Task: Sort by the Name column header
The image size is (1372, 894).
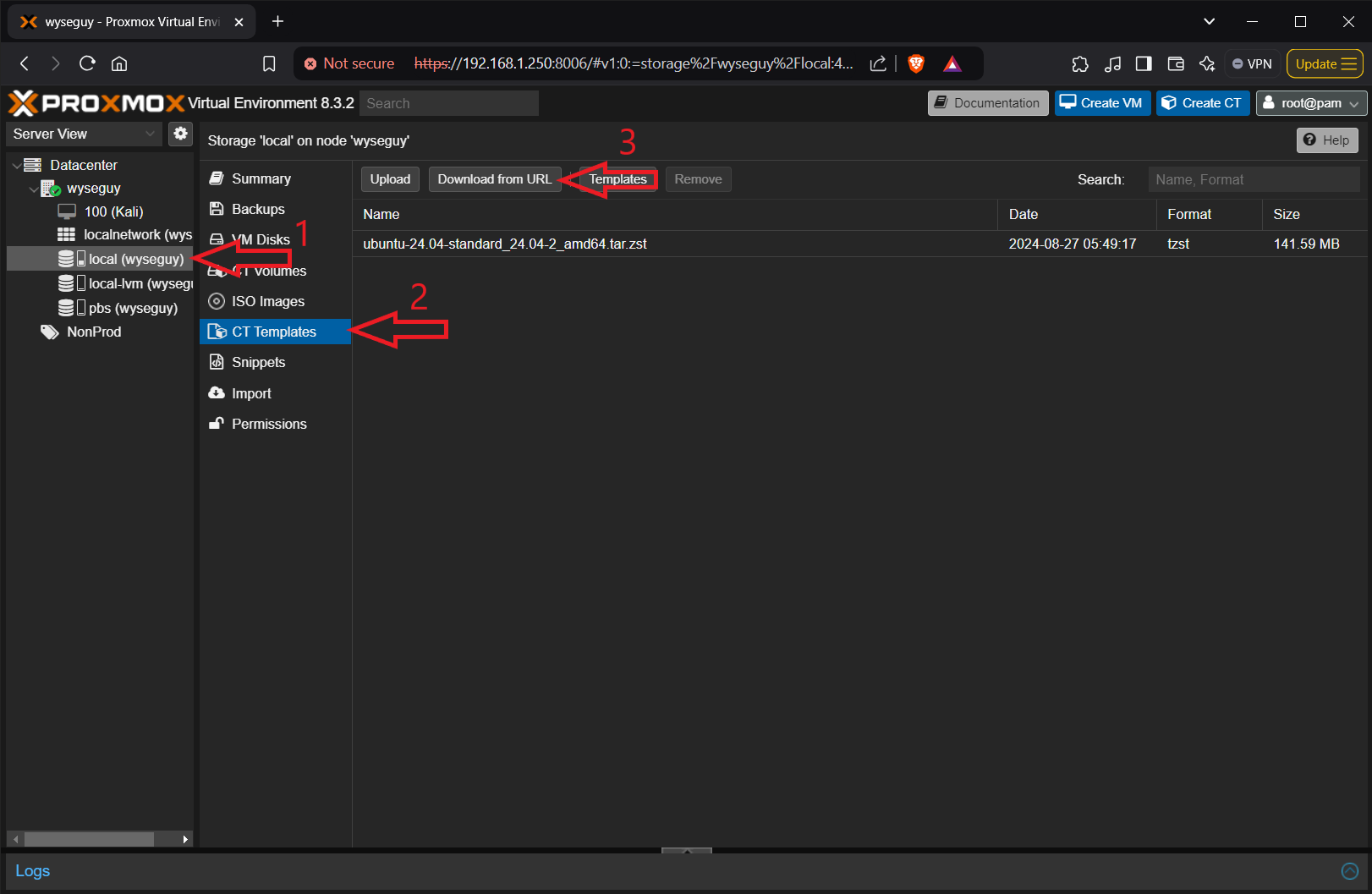Action: [675, 215]
